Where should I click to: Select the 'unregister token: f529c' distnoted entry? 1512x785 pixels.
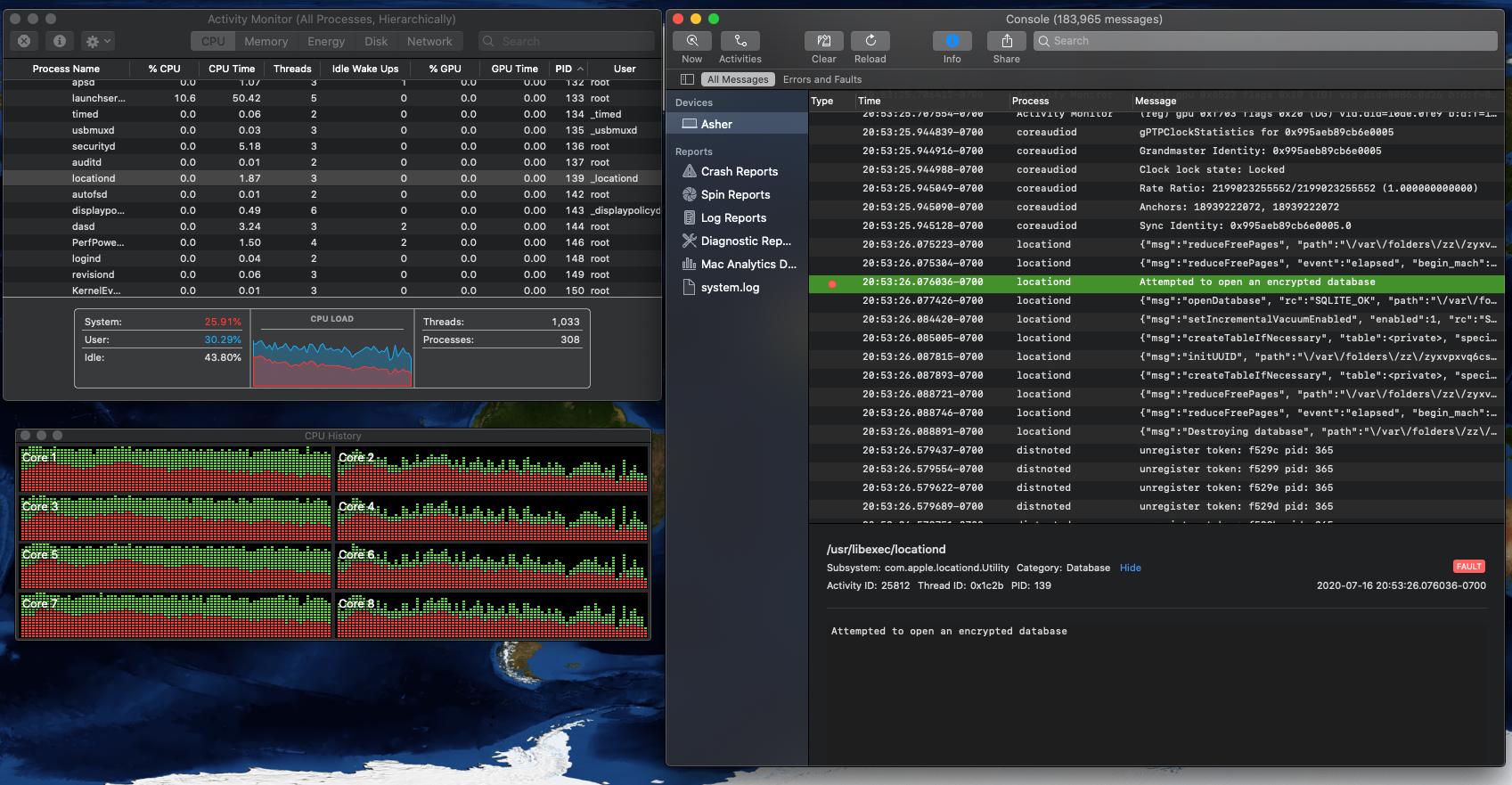click(1156, 450)
